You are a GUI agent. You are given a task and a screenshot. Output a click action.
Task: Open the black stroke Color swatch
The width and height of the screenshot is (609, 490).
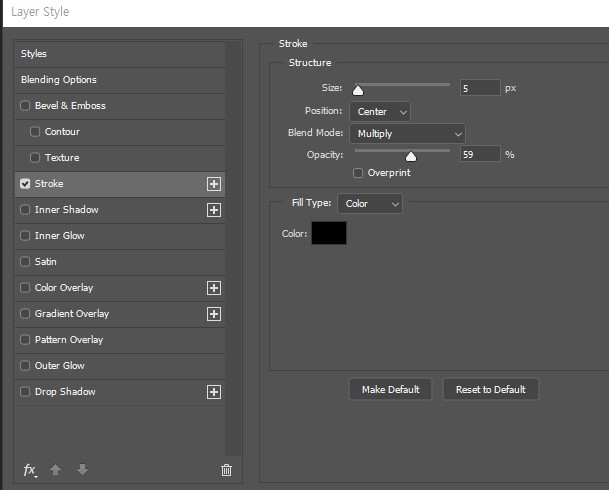point(329,233)
